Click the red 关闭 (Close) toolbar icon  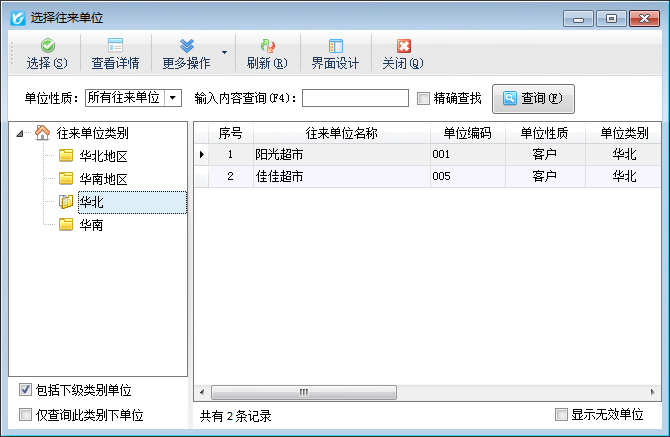click(x=403, y=46)
